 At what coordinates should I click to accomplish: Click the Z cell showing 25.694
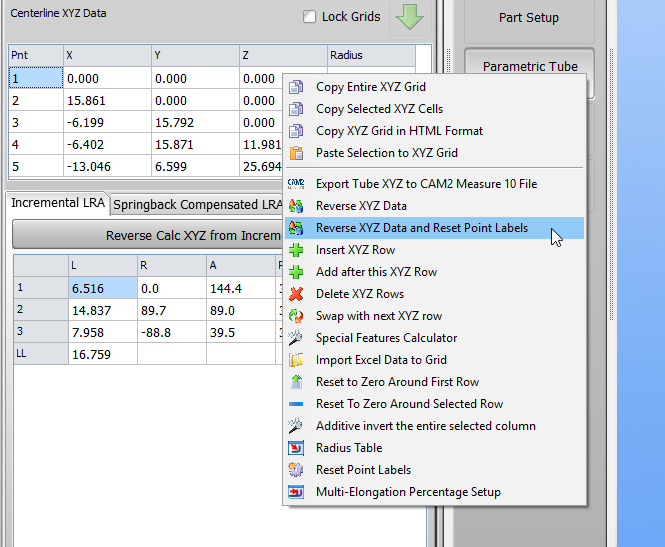[x=262, y=167]
